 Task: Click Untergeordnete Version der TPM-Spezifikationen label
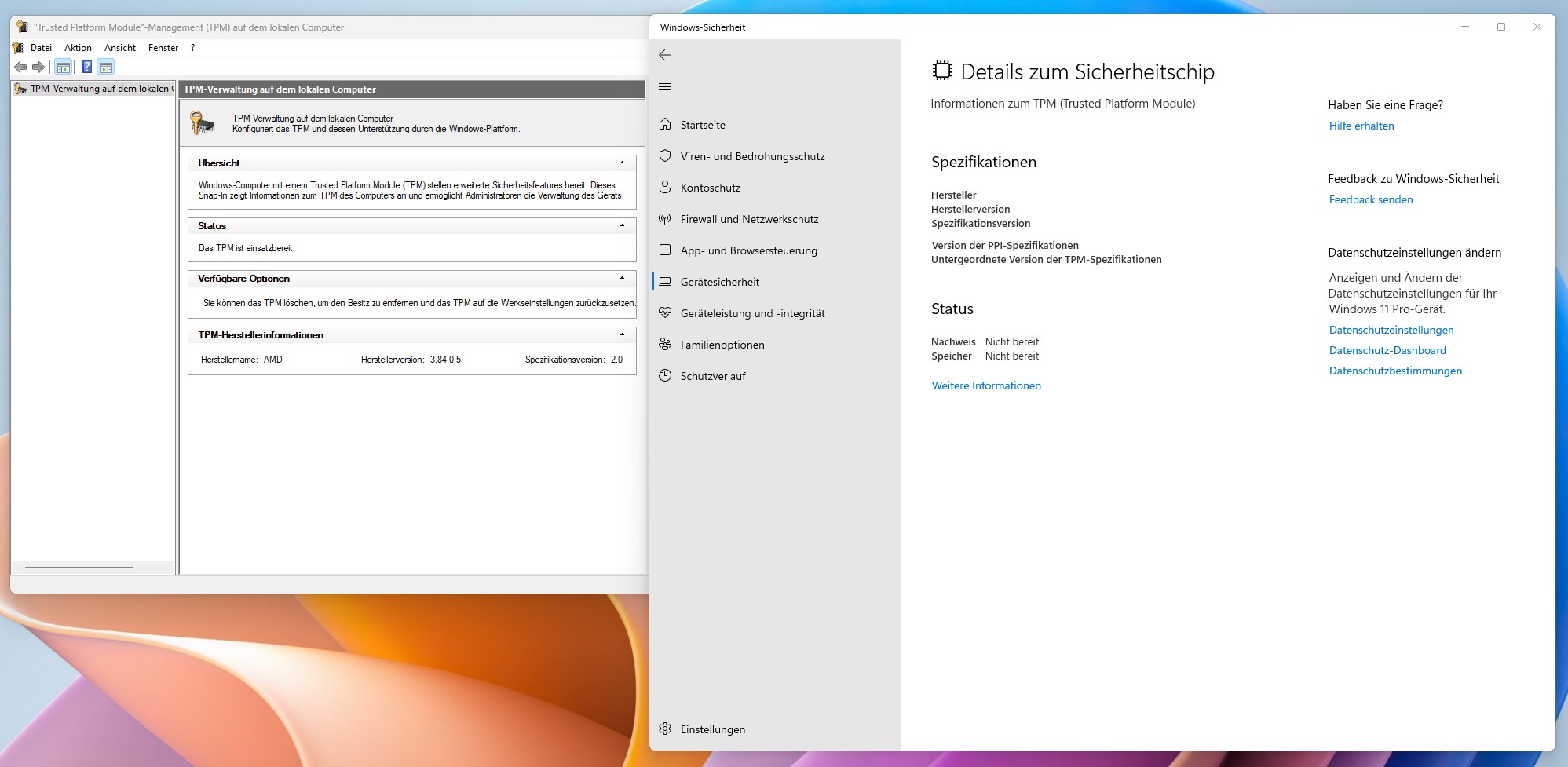tap(1047, 259)
